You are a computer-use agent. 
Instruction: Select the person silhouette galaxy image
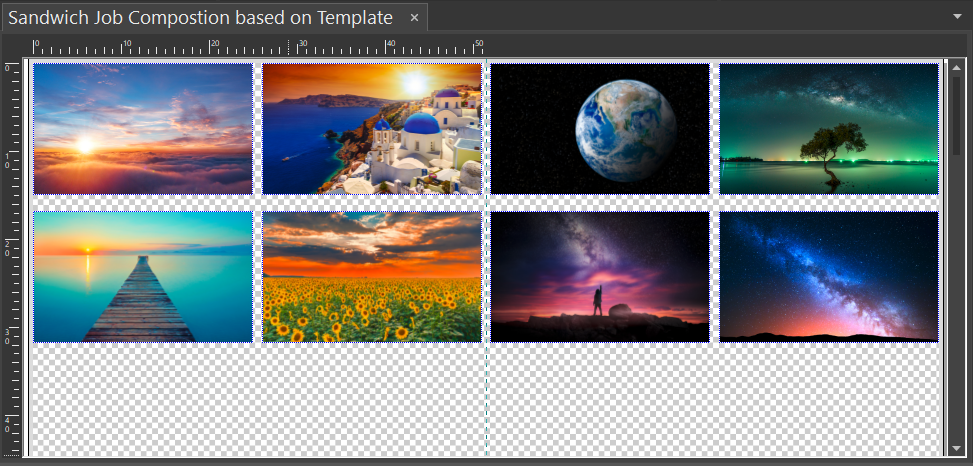click(x=600, y=277)
